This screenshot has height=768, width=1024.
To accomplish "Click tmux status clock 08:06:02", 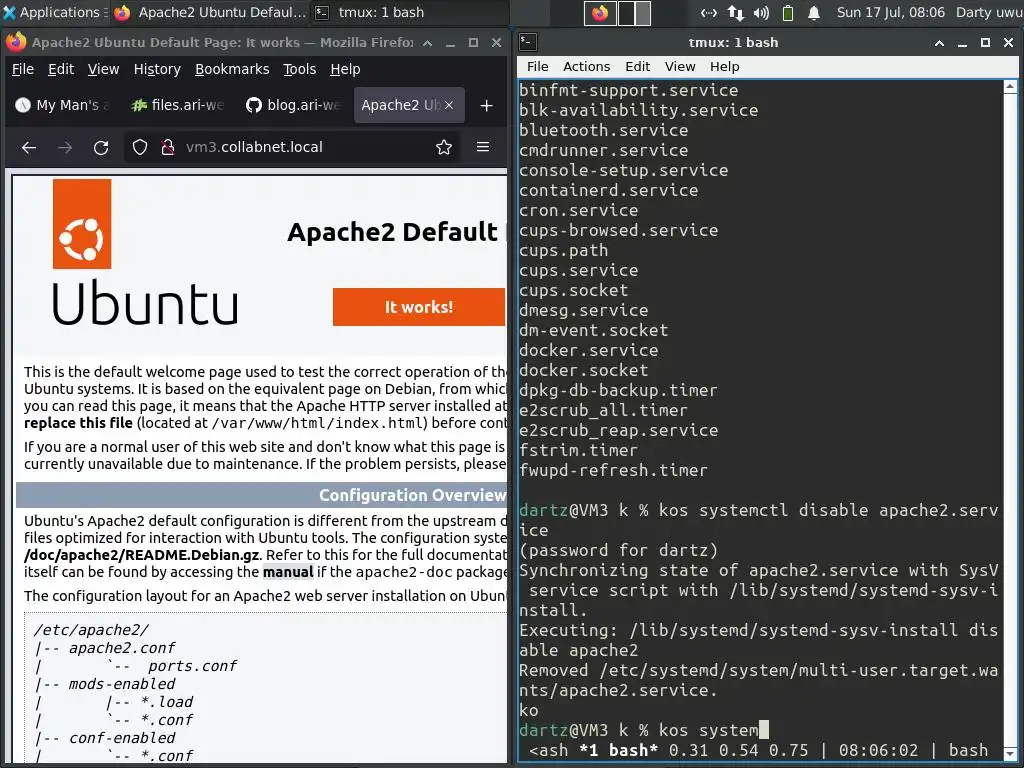I will [878, 750].
